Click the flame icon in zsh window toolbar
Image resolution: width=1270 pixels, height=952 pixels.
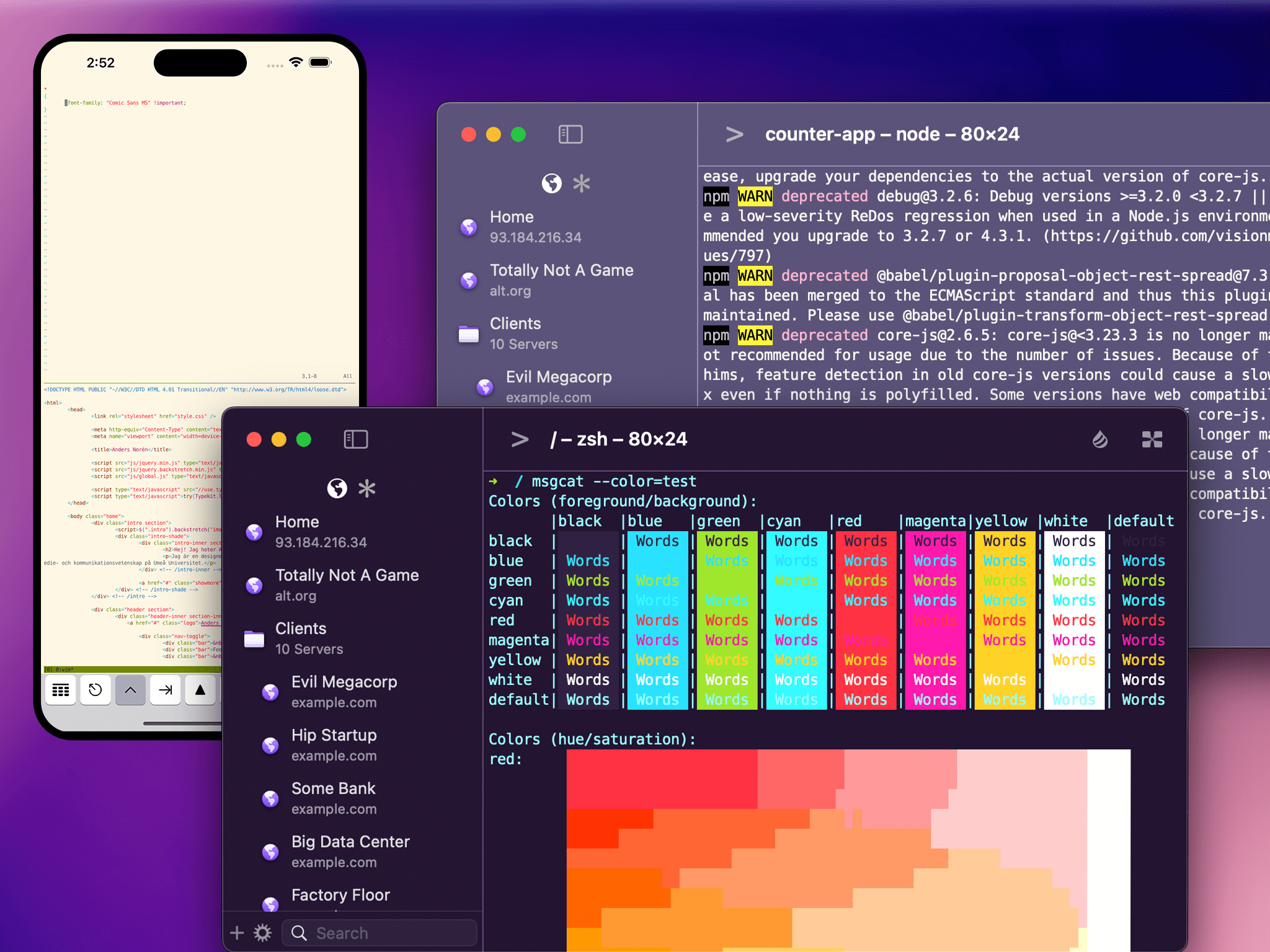pyautogui.click(x=1099, y=439)
